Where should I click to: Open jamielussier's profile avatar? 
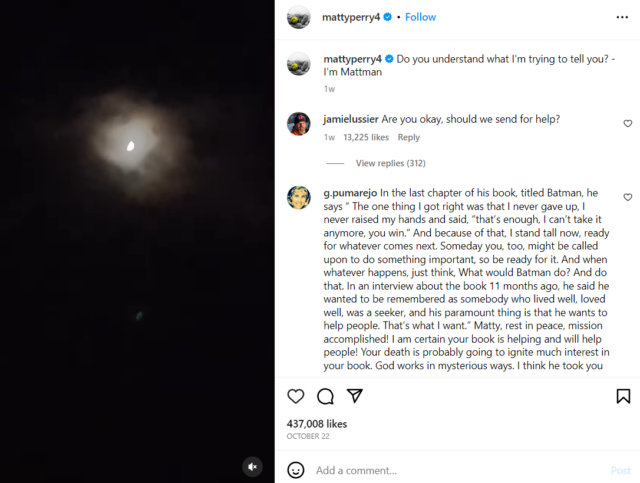(298, 124)
